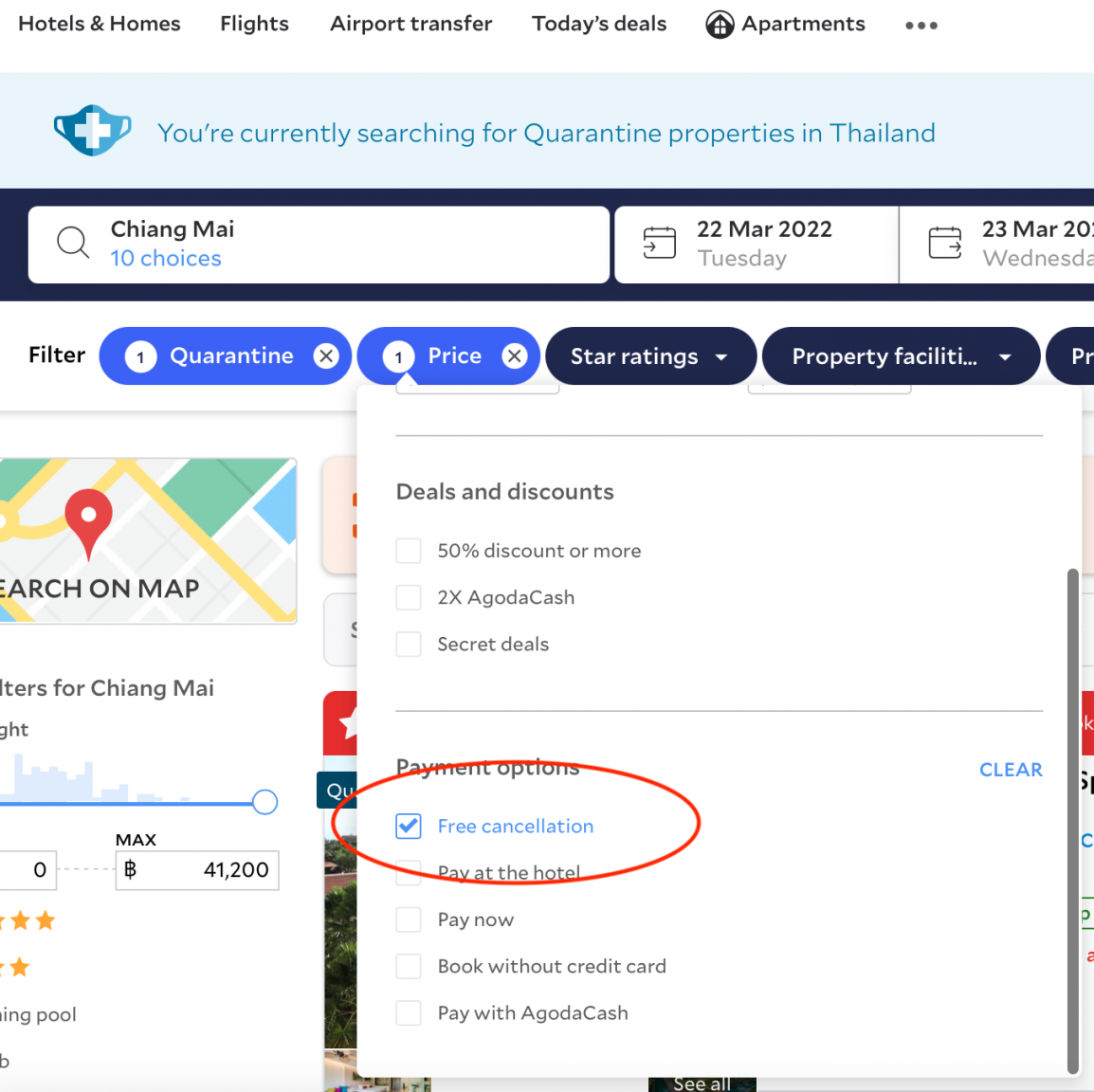
Task: Open the more options ellipsis menu
Action: [921, 25]
